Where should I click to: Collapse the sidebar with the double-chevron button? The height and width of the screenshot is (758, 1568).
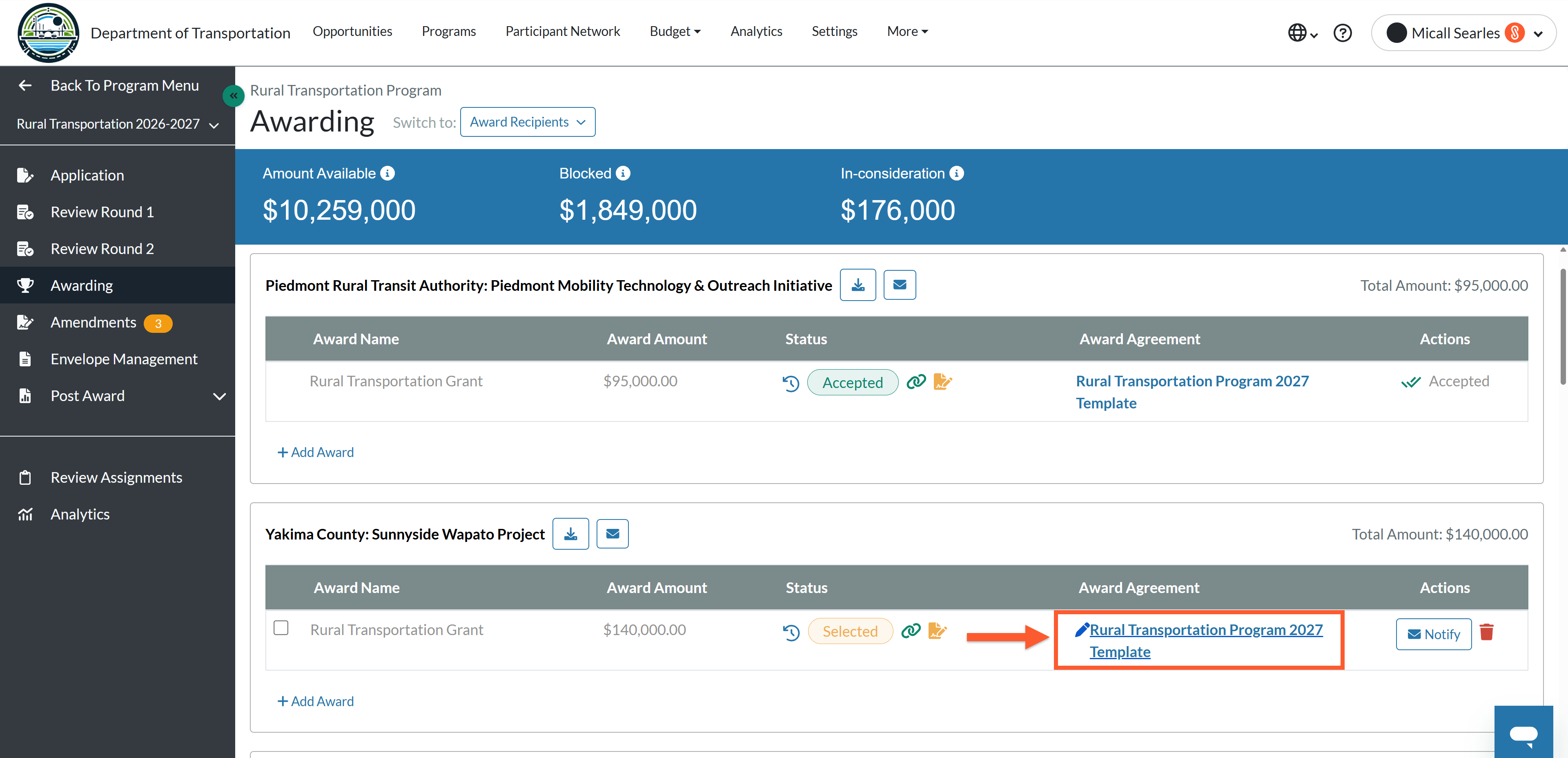[233, 96]
